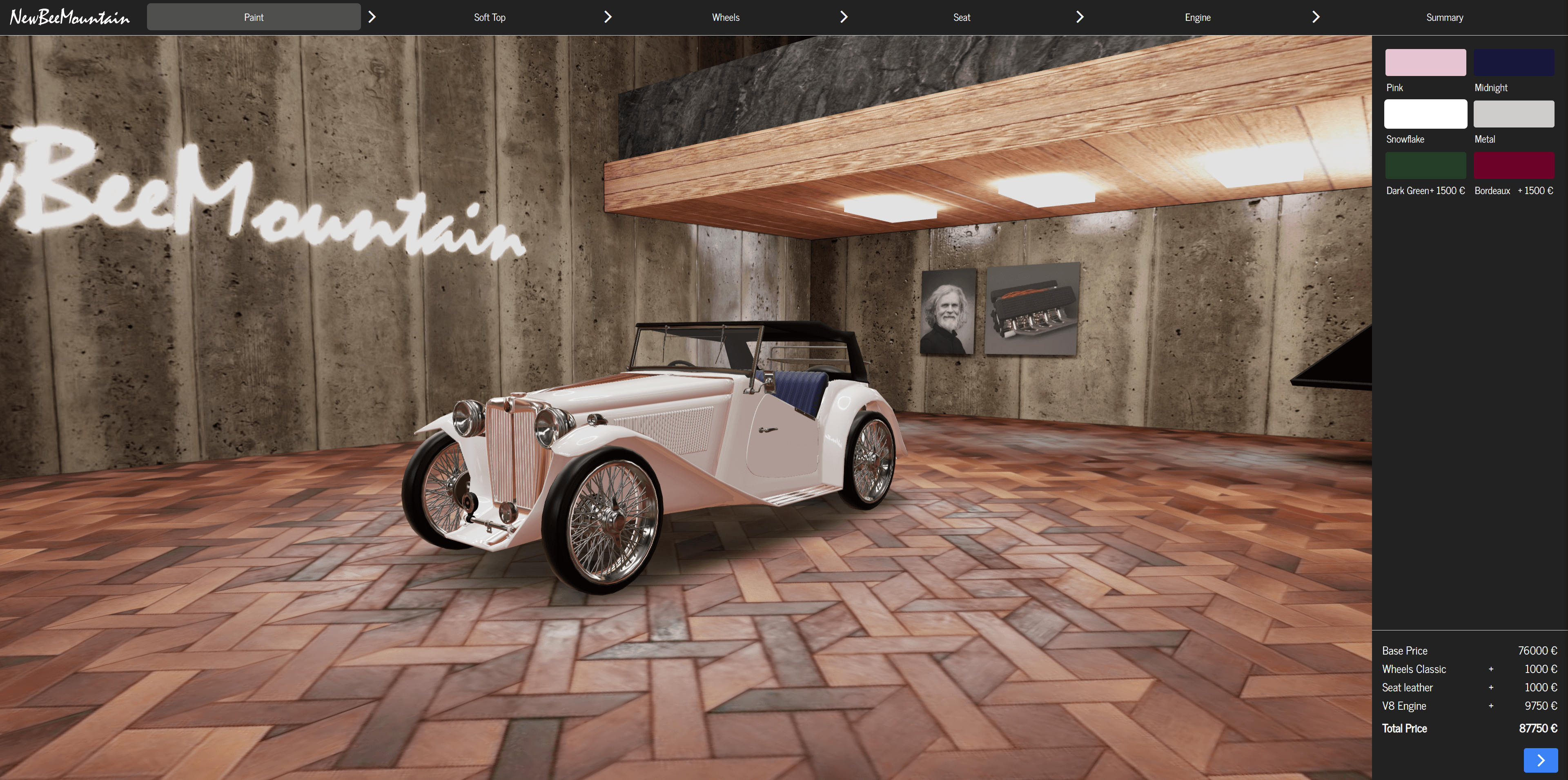Click the chevron arrow after the Paint tab
This screenshot has height=780, width=1568.
[372, 17]
